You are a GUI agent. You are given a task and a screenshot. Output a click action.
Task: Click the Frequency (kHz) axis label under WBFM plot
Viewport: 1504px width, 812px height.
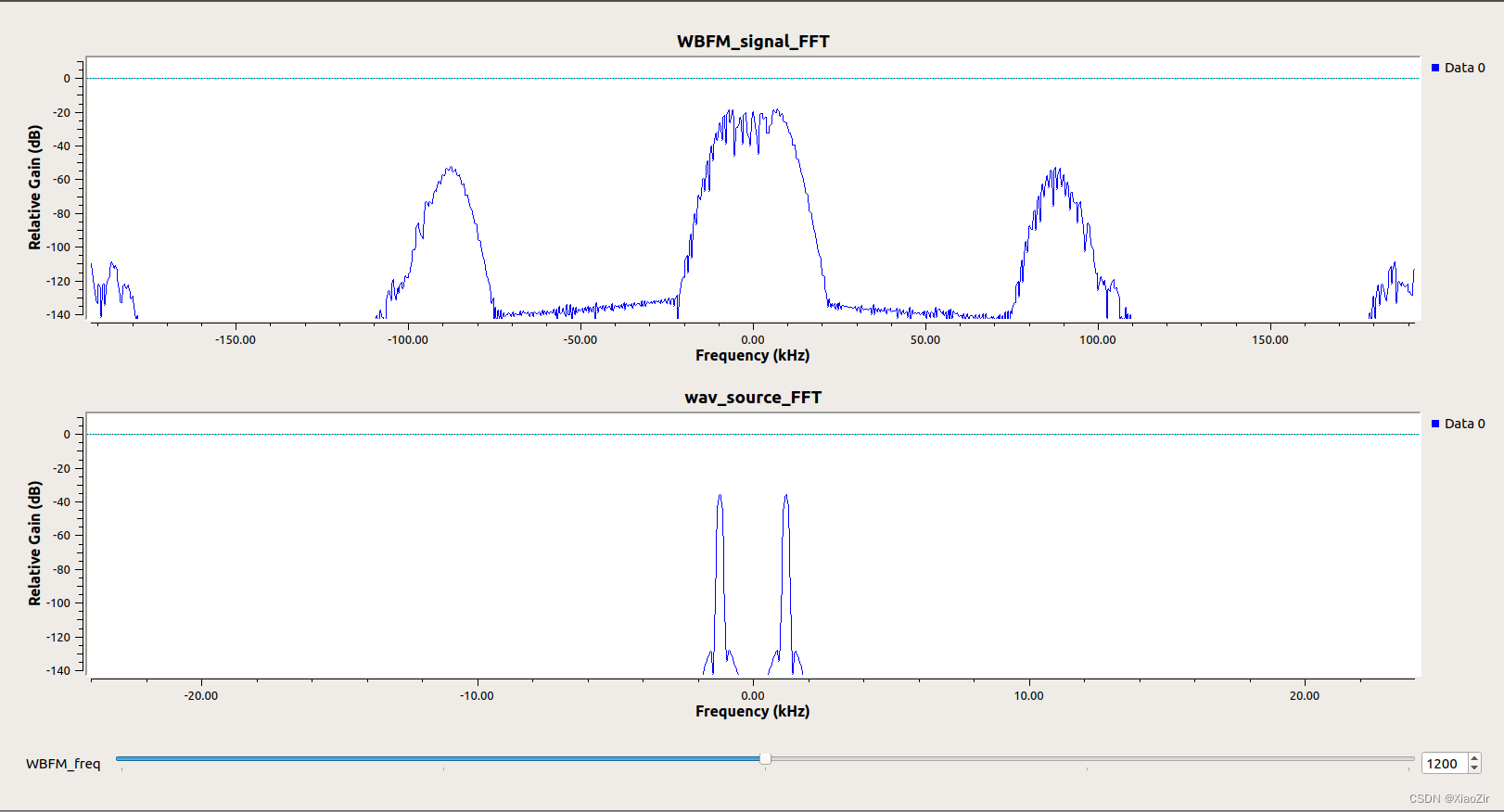point(752,356)
